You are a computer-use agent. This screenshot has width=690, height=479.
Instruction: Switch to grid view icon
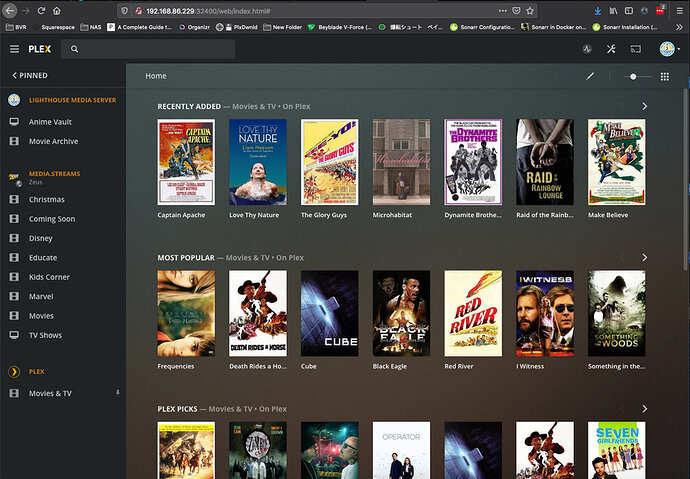click(x=665, y=77)
